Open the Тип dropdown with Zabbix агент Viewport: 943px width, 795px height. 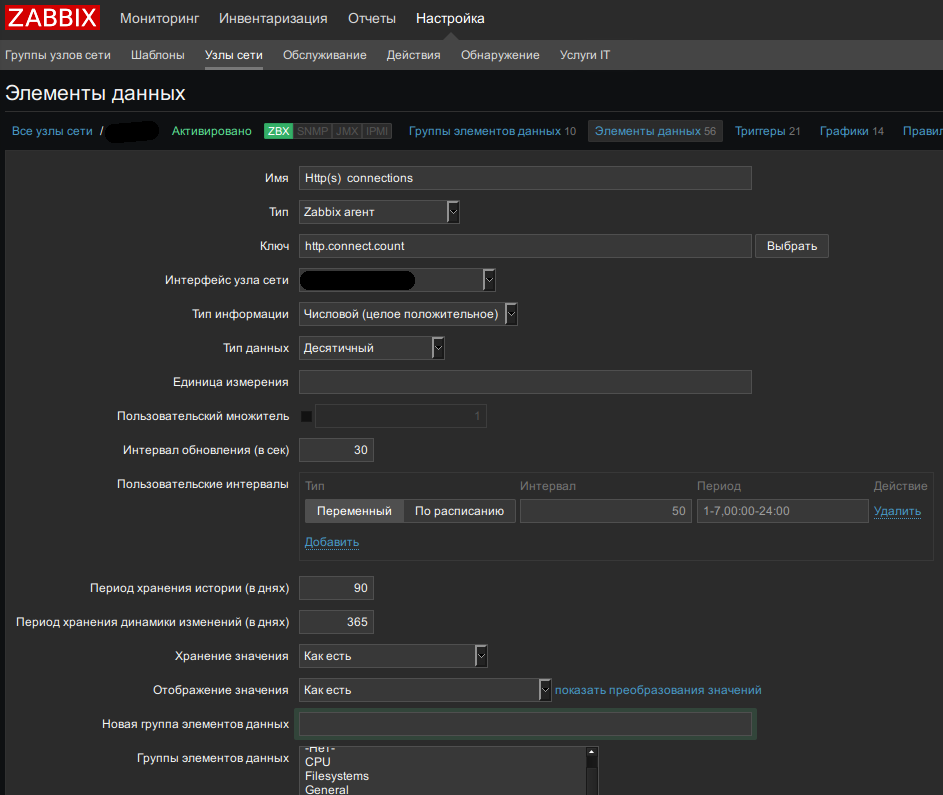379,212
